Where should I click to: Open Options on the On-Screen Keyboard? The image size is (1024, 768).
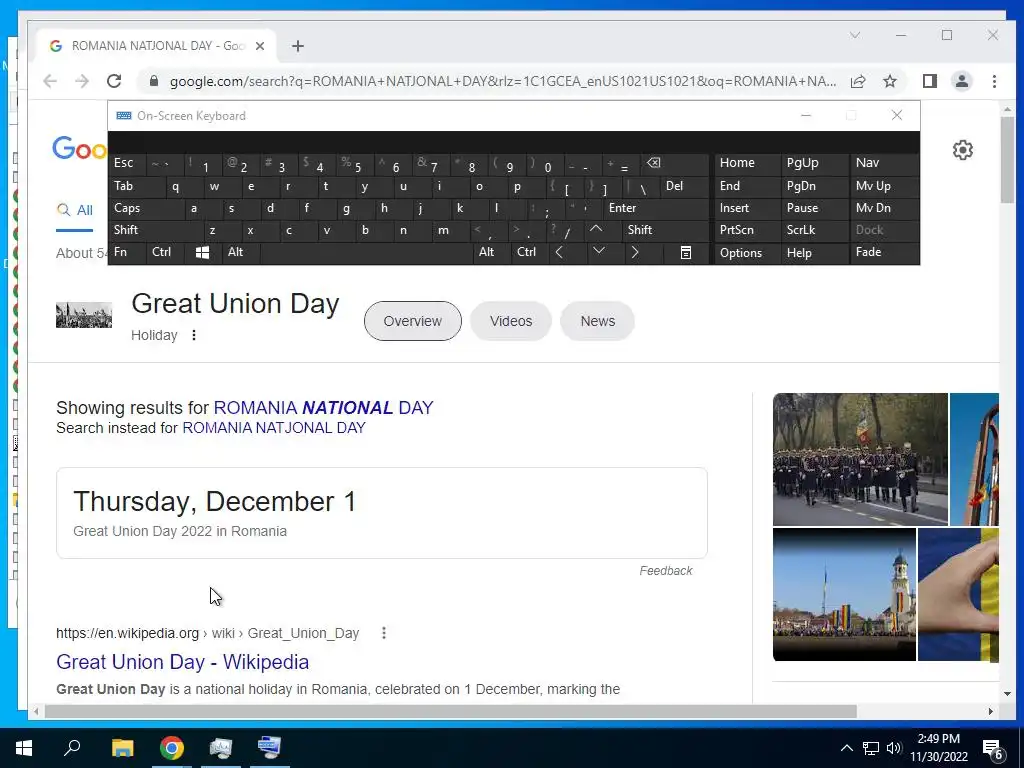pyautogui.click(x=747, y=253)
